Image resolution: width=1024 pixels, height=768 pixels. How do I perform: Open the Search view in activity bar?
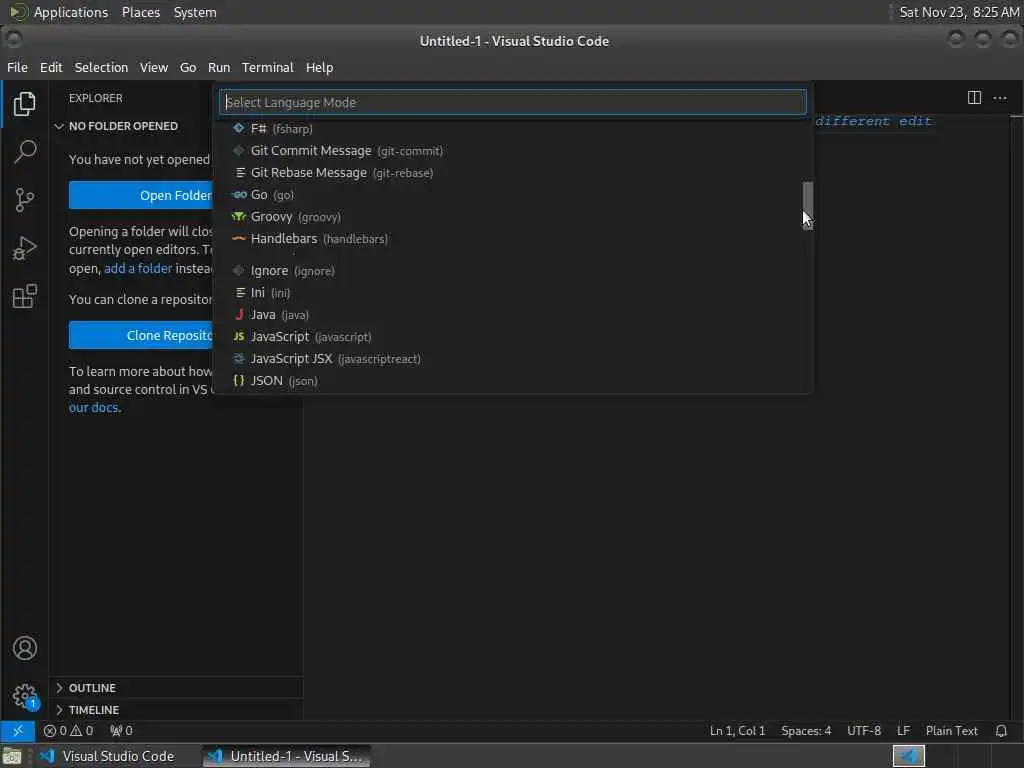(24, 152)
